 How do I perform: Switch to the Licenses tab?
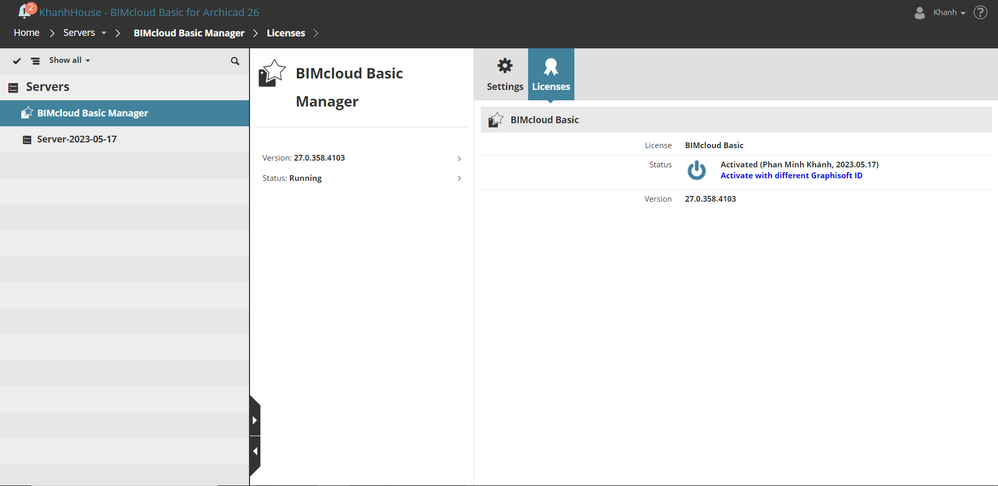(x=551, y=74)
